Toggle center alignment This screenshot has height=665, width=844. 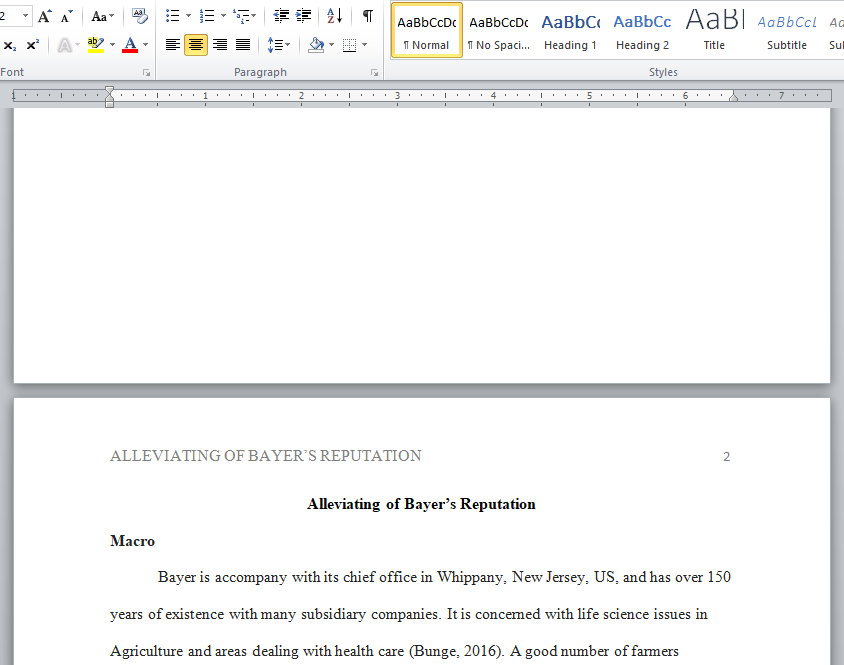(196, 45)
